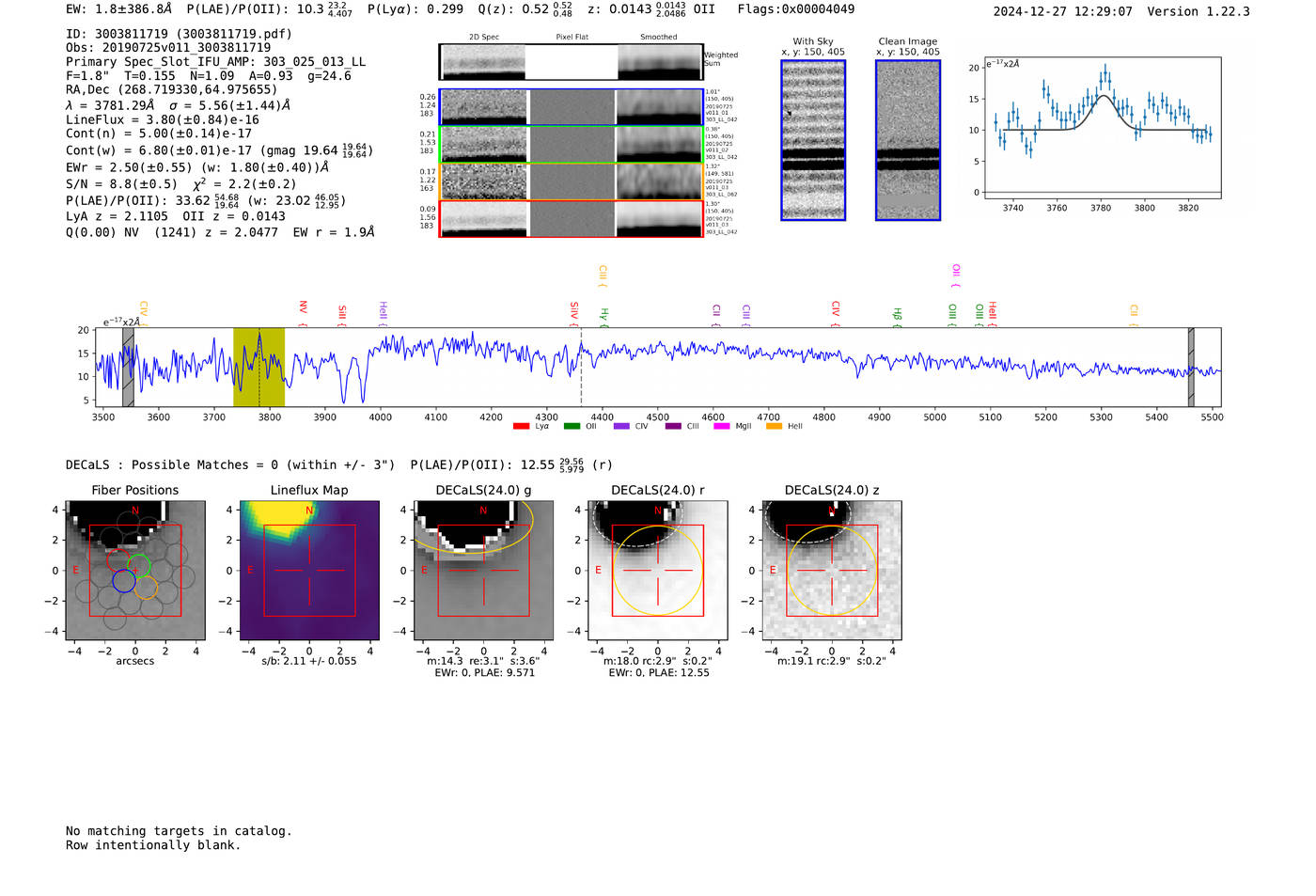Click the red SiIV line marker
The width and height of the screenshot is (1316, 896).
[573, 313]
